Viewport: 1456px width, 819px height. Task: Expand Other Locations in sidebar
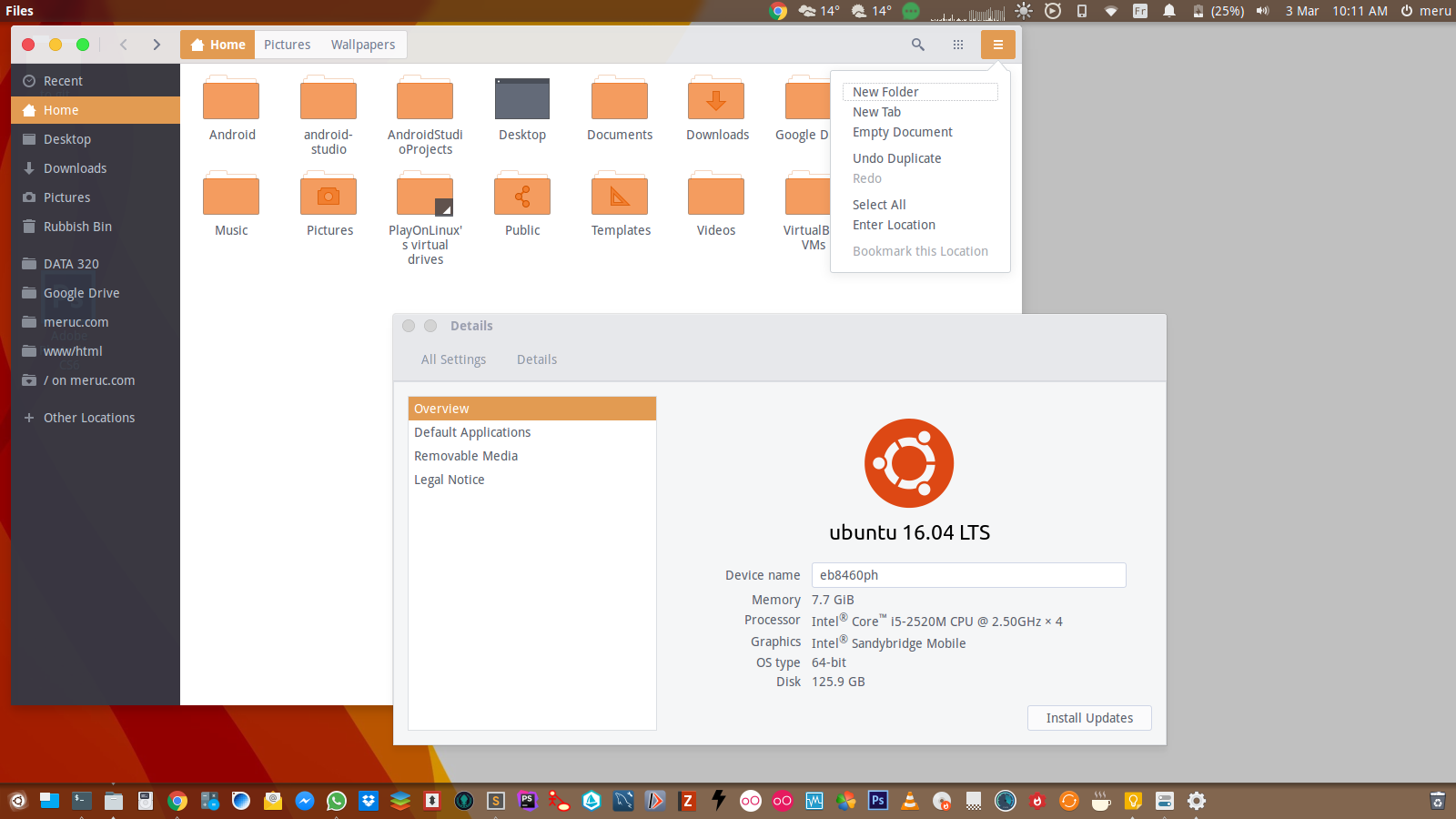click(x=88, y=418)
